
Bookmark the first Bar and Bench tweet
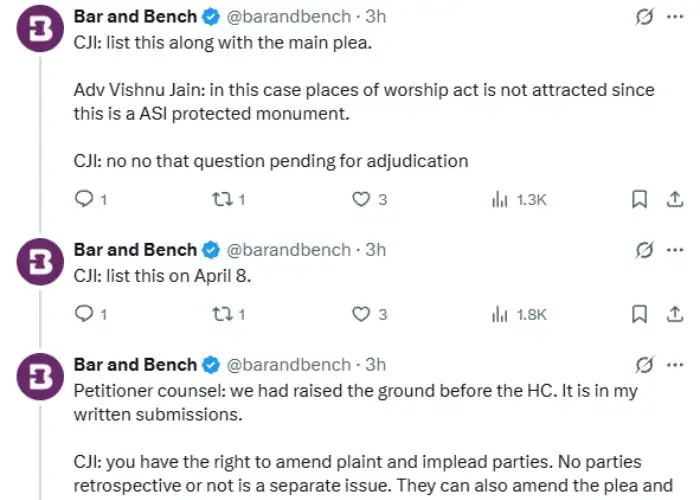click(x=639, y=199)
